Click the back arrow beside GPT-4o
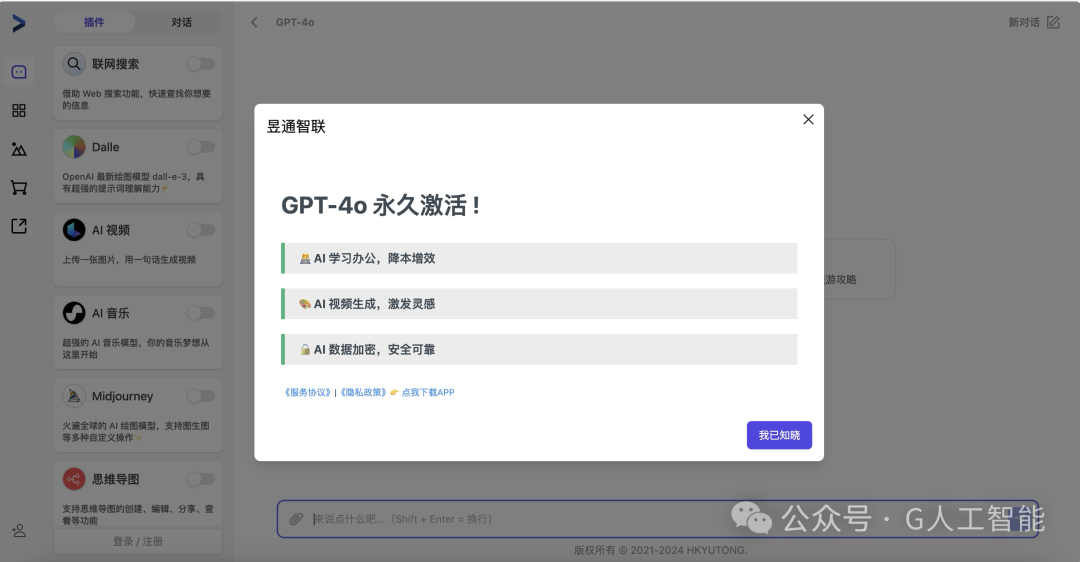1080x562 pixels. [254, 23]
